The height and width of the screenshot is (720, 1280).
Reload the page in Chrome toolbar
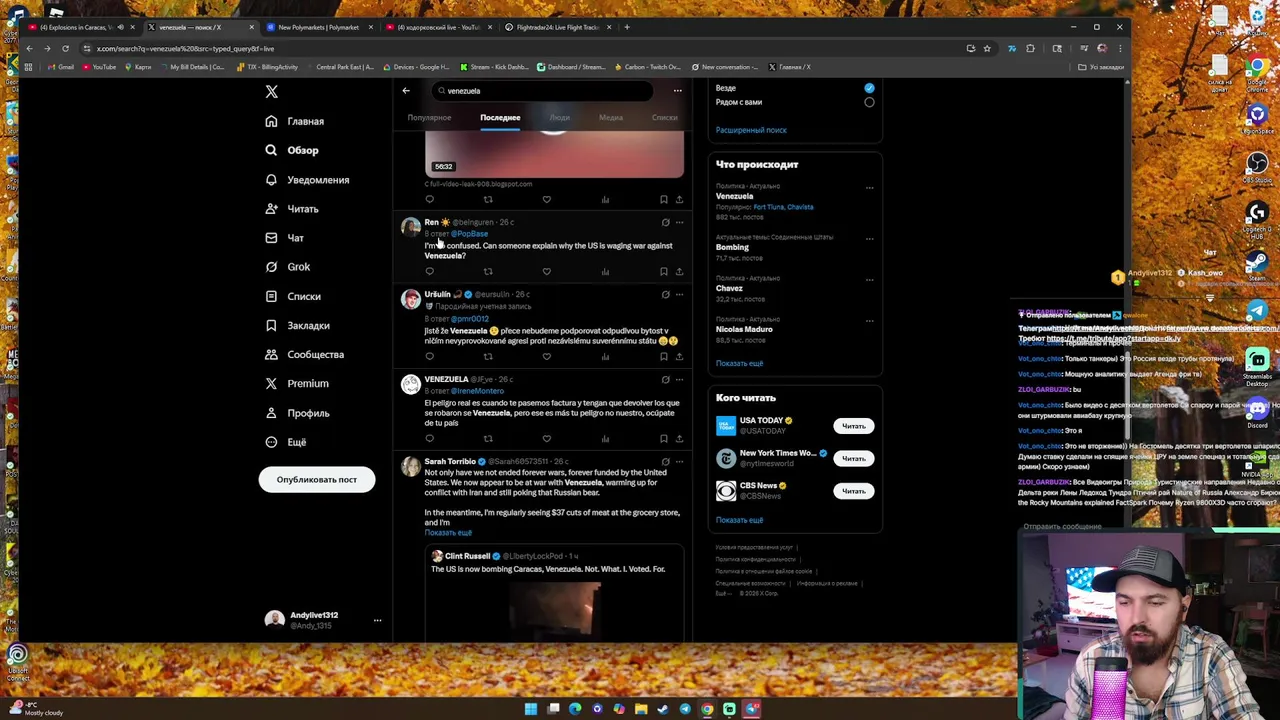[65, 48]
